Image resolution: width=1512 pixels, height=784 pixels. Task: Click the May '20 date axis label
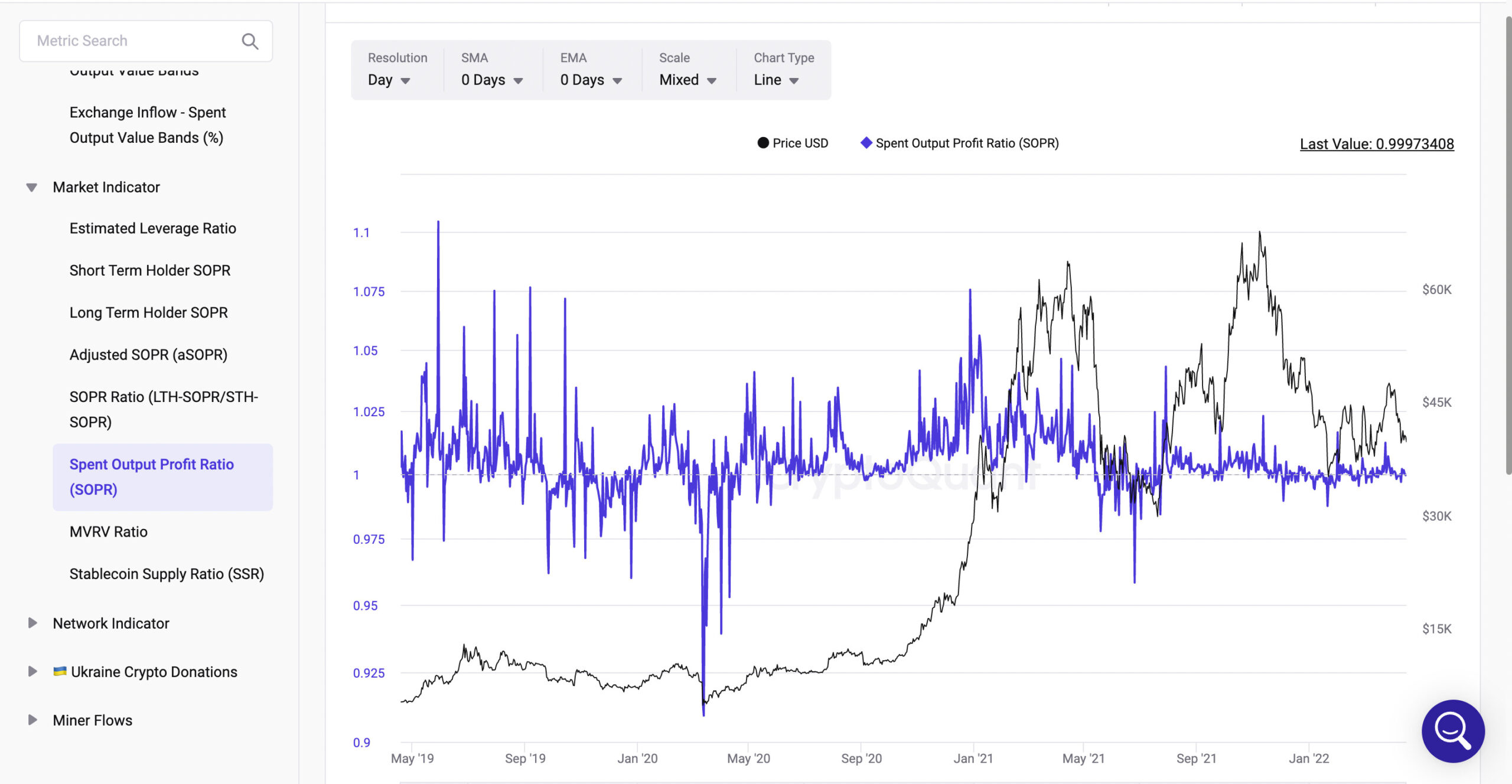(x=748, y=759)
